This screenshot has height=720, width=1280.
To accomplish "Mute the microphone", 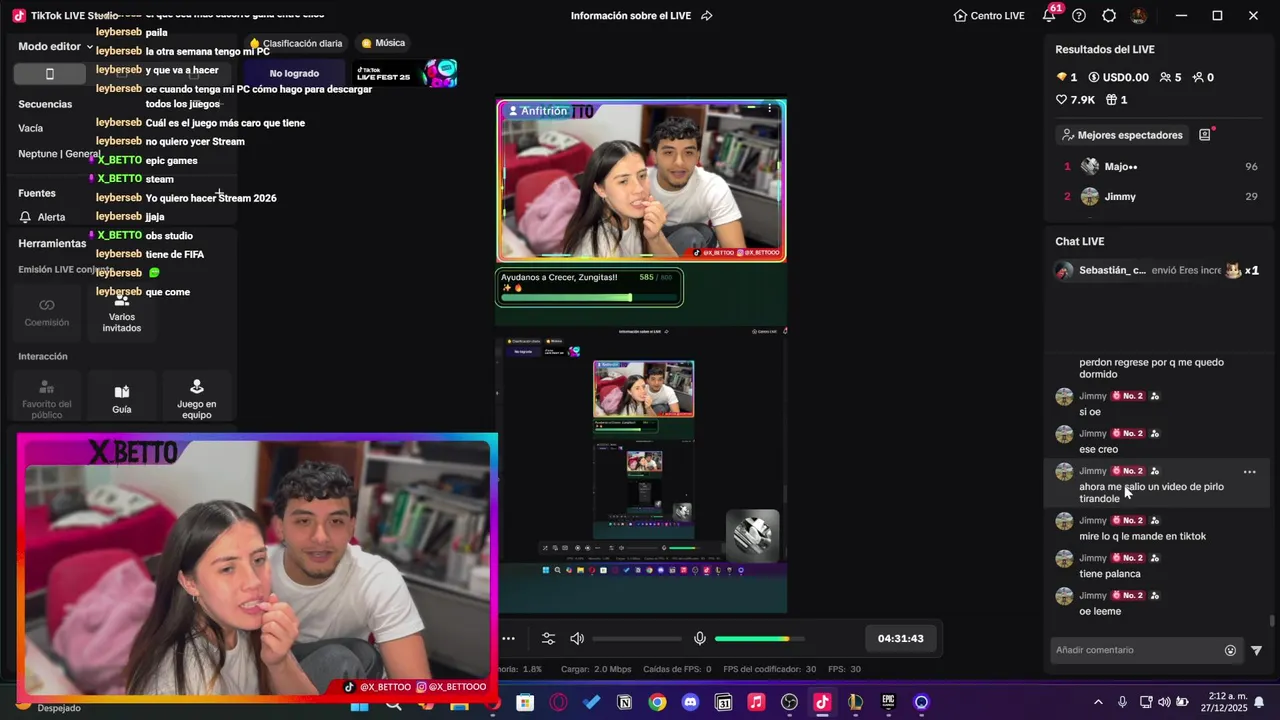I will point(700,638).
